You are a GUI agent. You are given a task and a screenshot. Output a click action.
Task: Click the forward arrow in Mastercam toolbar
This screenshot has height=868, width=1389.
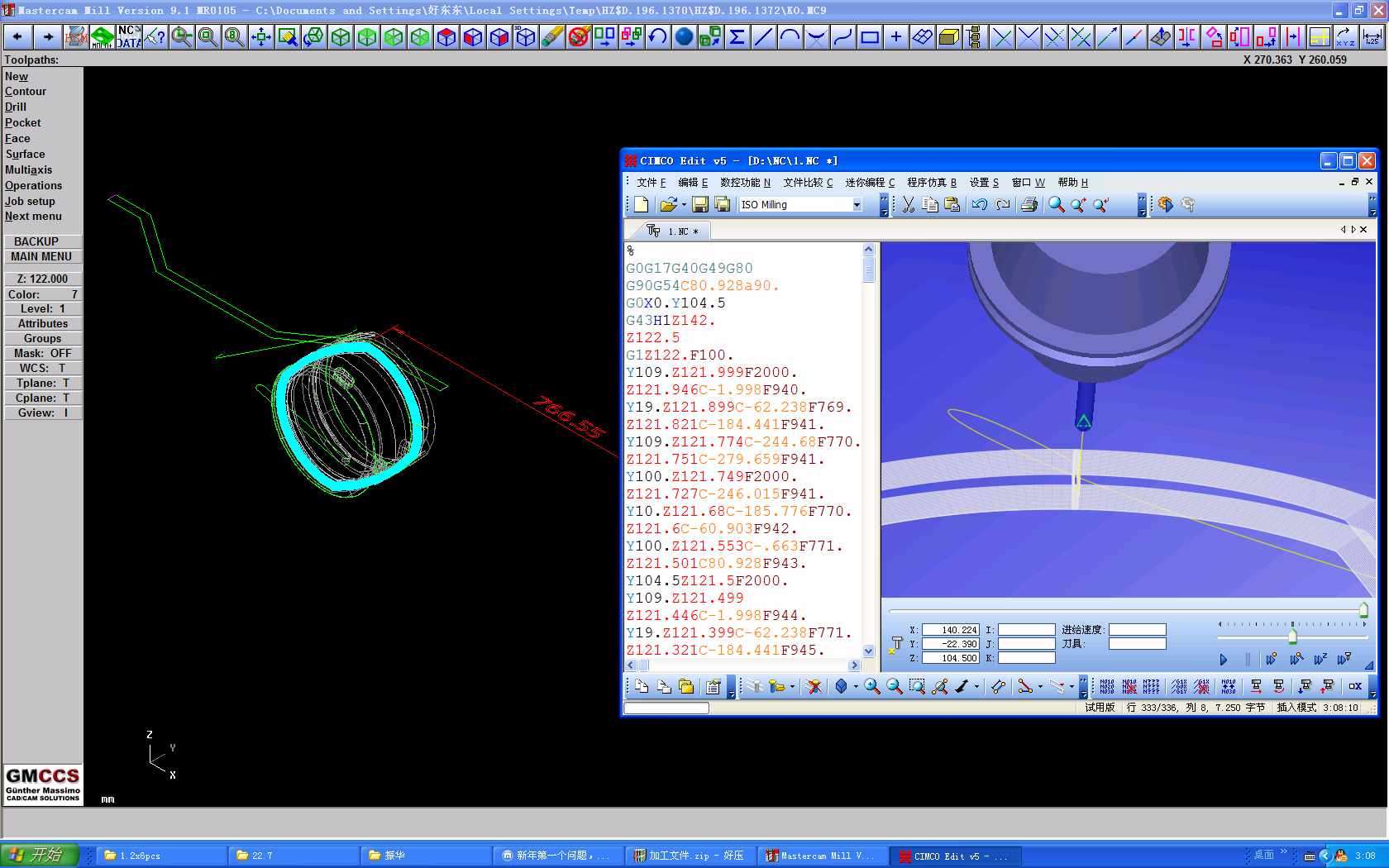point(48,37)
